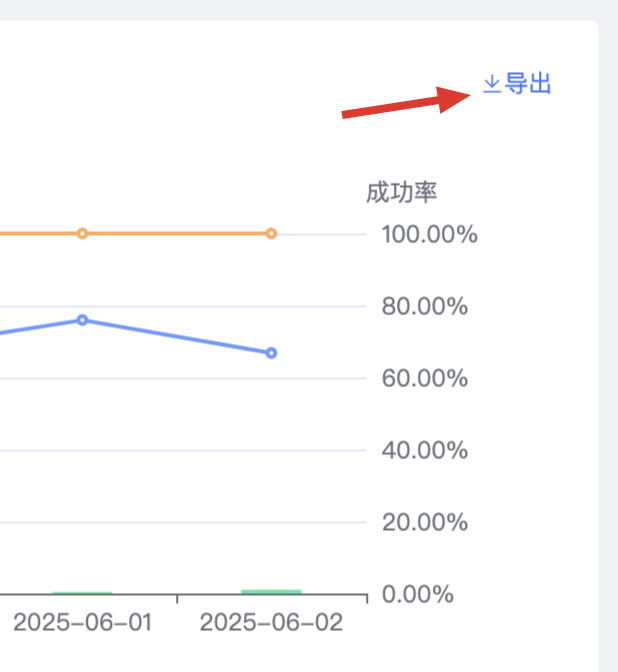Click the 20.00% axis label
618x672 pixels.
pos(424,522)
